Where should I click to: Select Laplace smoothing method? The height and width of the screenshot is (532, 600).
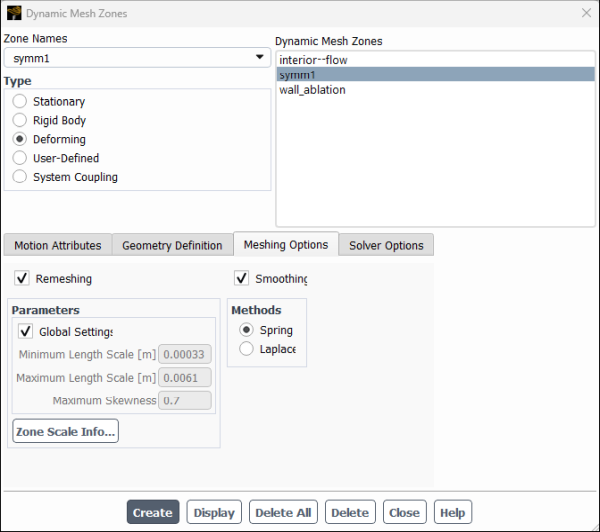coord(247,349)
